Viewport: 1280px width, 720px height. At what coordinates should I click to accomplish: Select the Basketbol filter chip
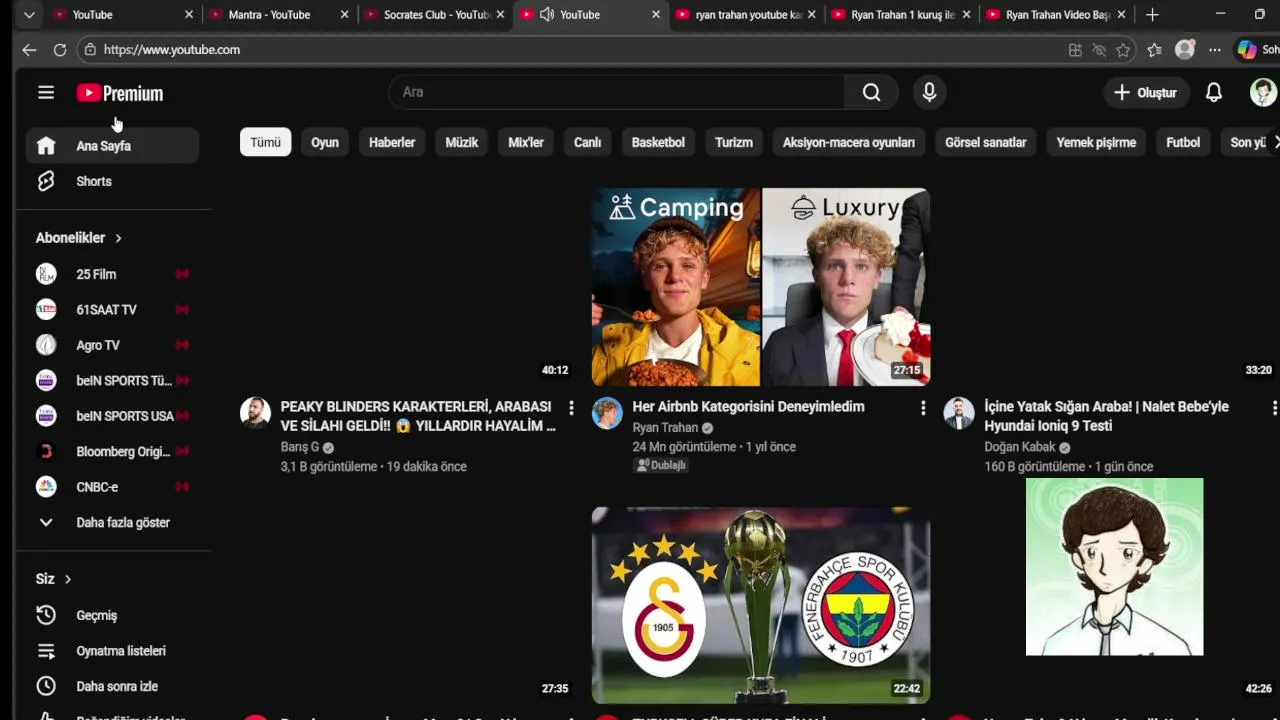tap(658, 142)
